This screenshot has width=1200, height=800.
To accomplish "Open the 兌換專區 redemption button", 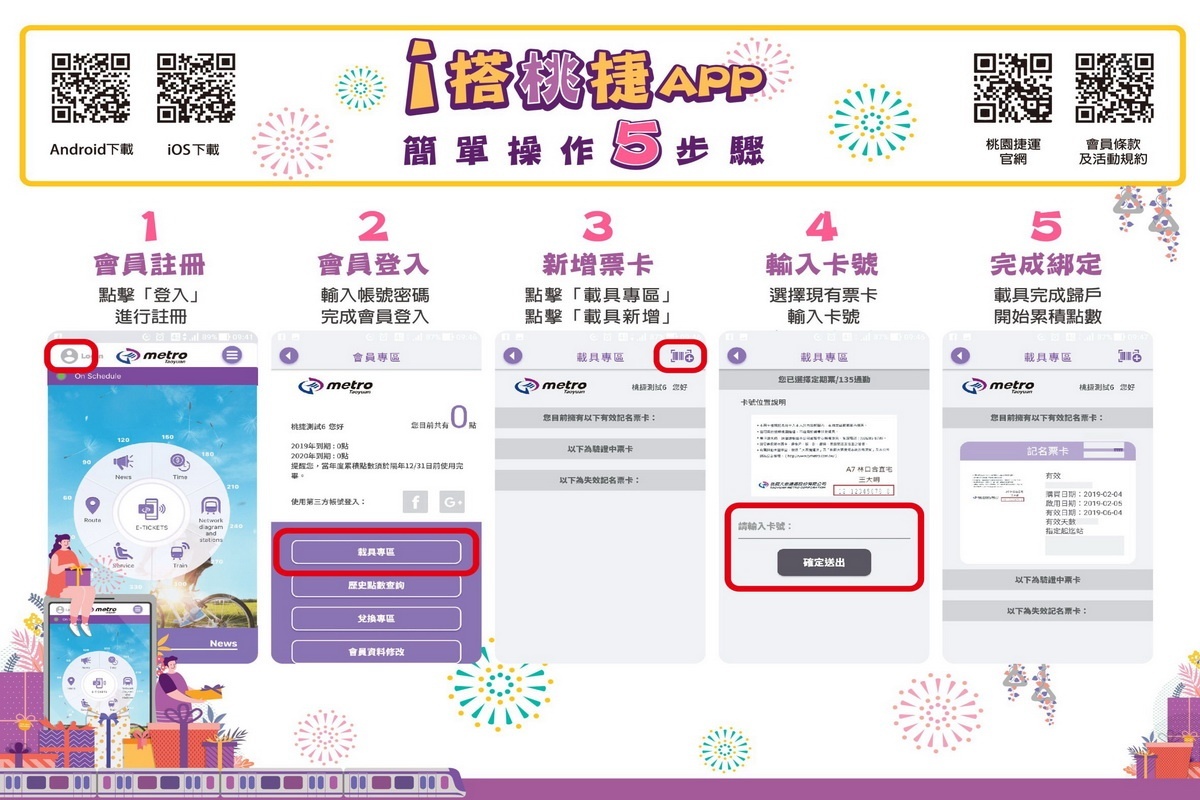I will click(376, 619).
